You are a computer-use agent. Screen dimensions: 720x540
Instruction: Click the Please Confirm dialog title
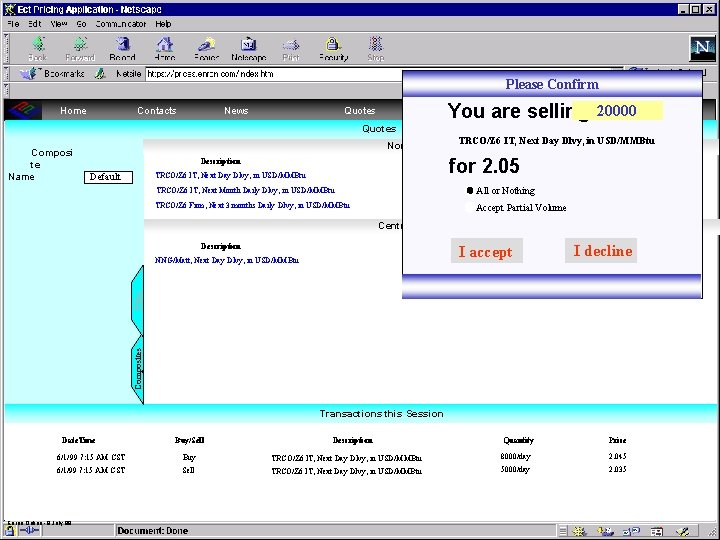(x=552, y=84)
